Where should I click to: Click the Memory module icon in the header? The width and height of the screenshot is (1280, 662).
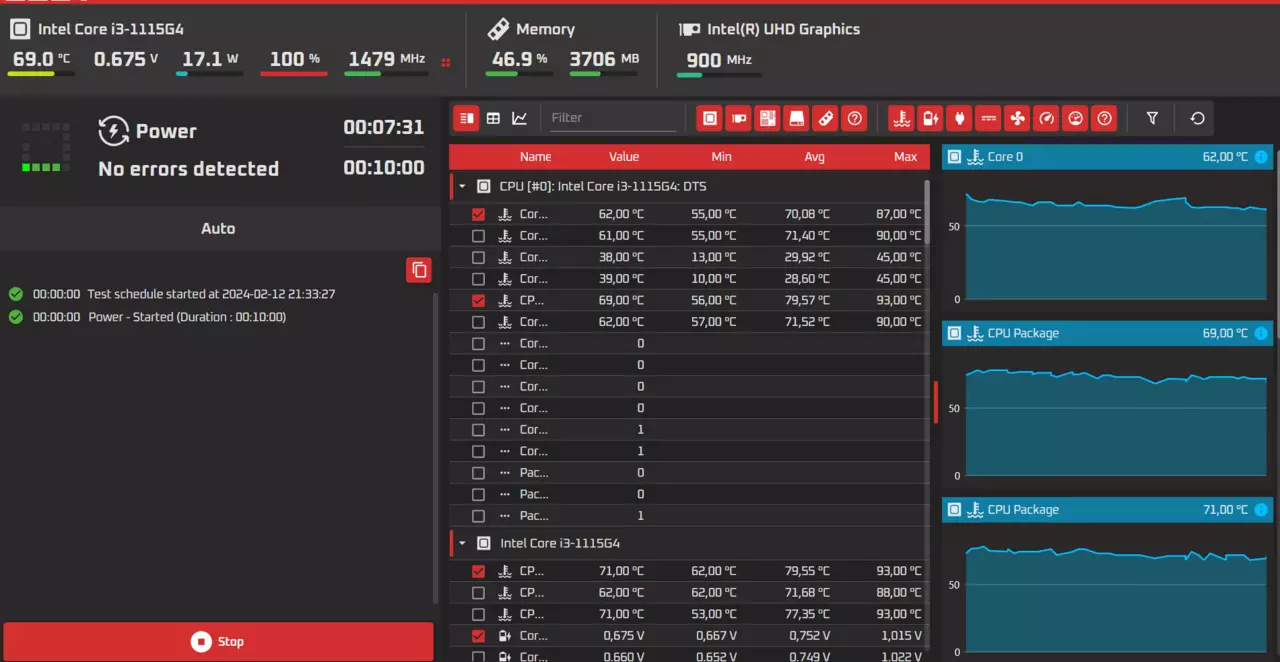tap(498, 29)
